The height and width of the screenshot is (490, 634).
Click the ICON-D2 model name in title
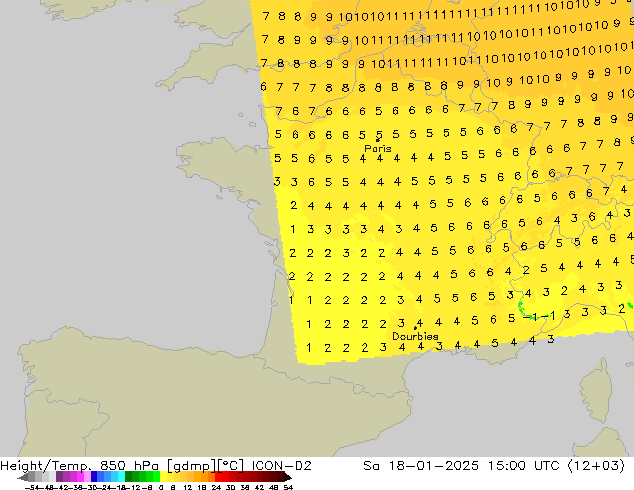click(281, 466)
